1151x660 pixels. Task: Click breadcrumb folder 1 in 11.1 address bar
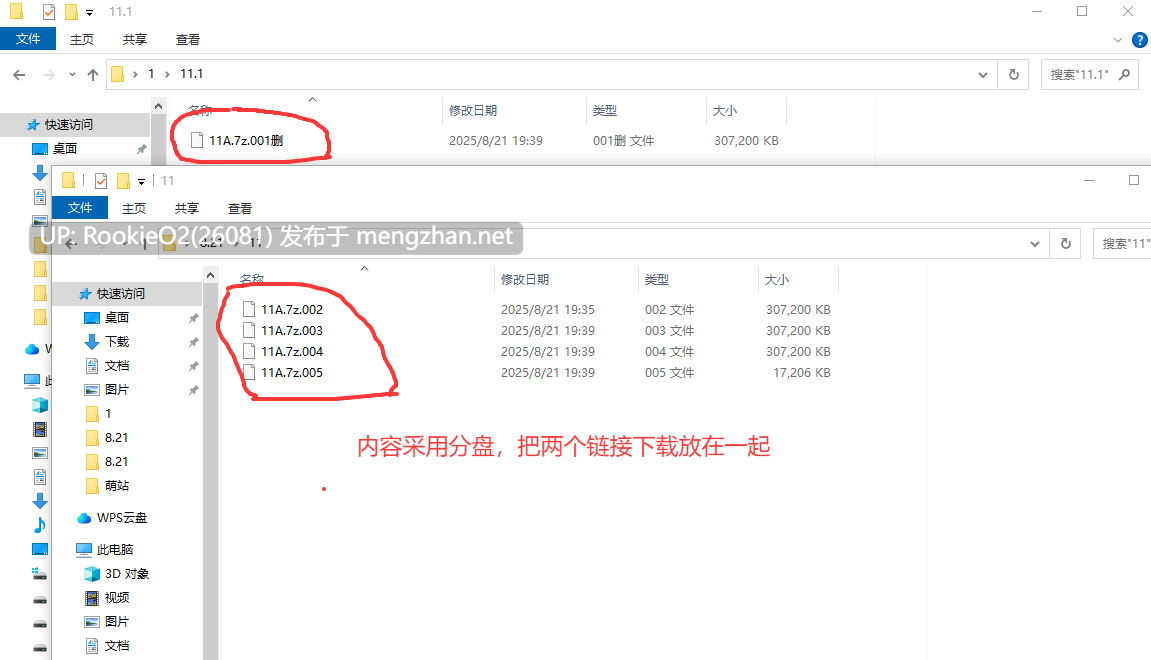pyautogui.click(x=151, y=74)
